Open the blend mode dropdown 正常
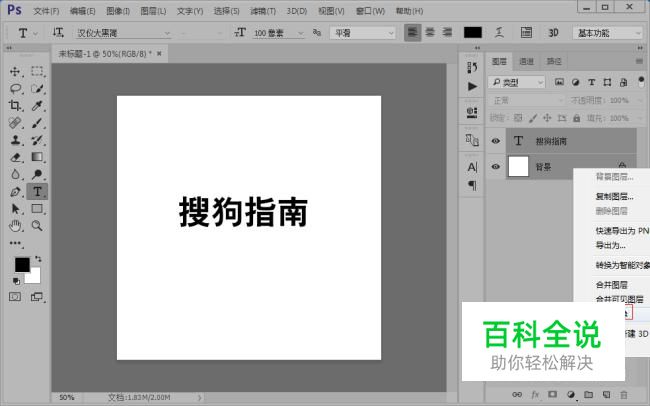The width and height of the screenshot is (650, 406). (527, 100)
